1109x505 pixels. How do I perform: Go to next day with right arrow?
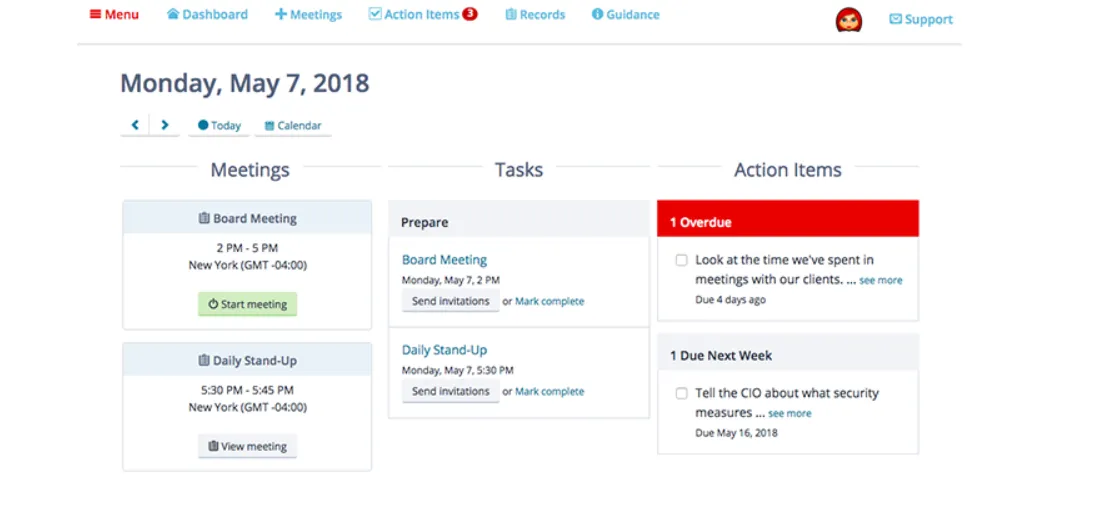coord(165,125)
